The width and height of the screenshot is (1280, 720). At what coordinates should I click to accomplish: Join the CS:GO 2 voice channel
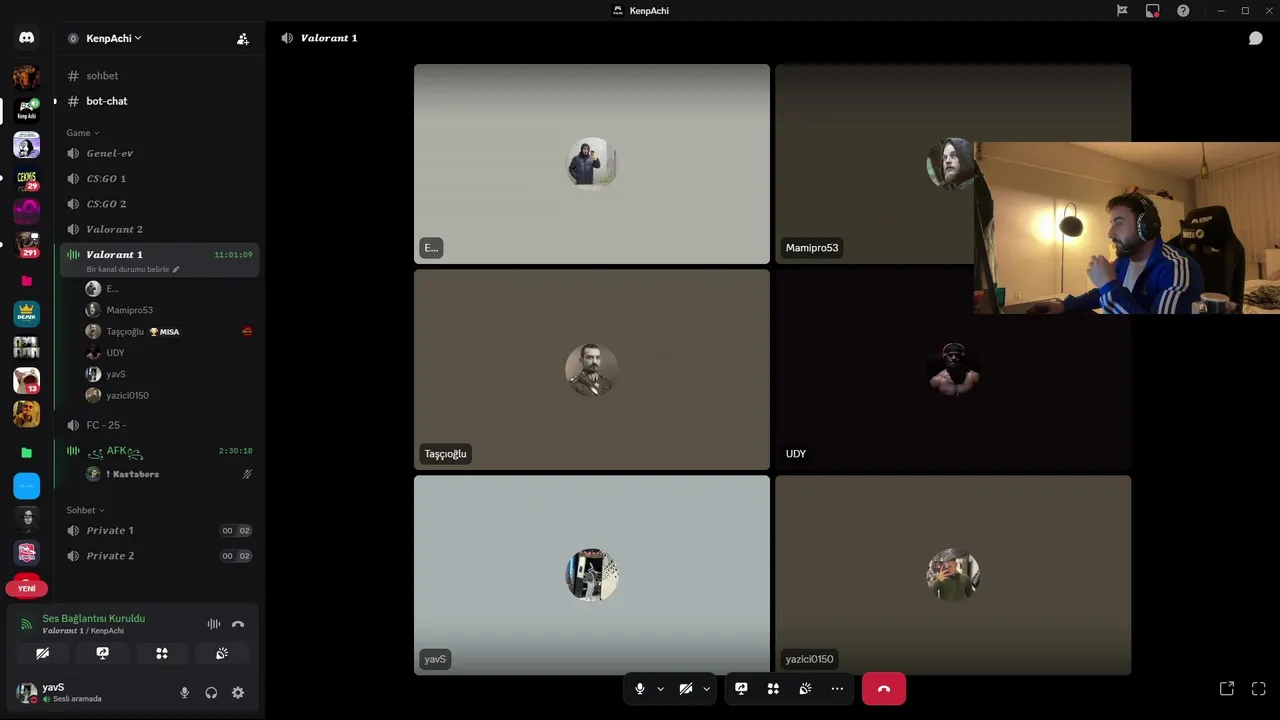(x=160, y=204)
